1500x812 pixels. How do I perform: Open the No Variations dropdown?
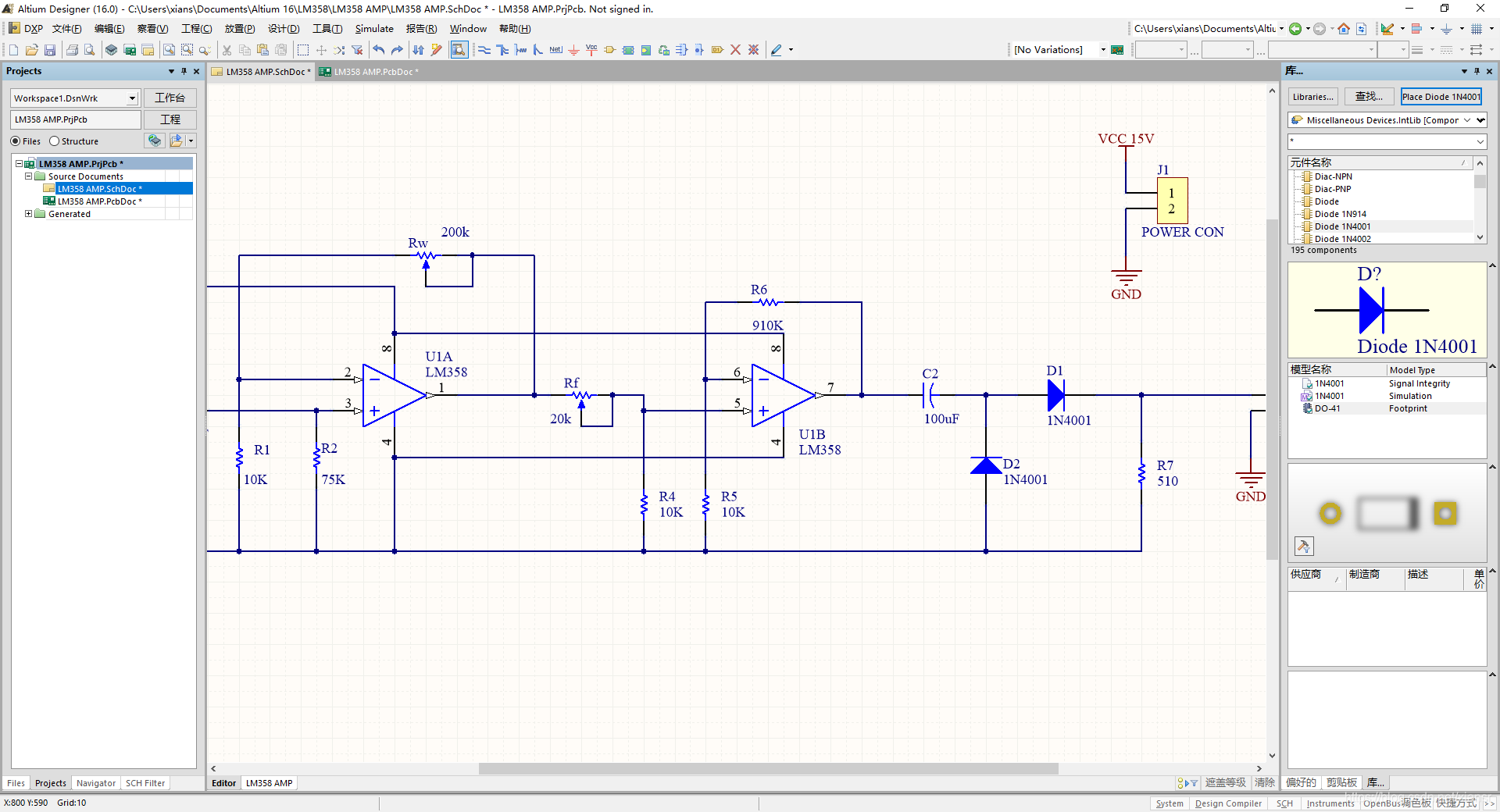coord(1103,50)
